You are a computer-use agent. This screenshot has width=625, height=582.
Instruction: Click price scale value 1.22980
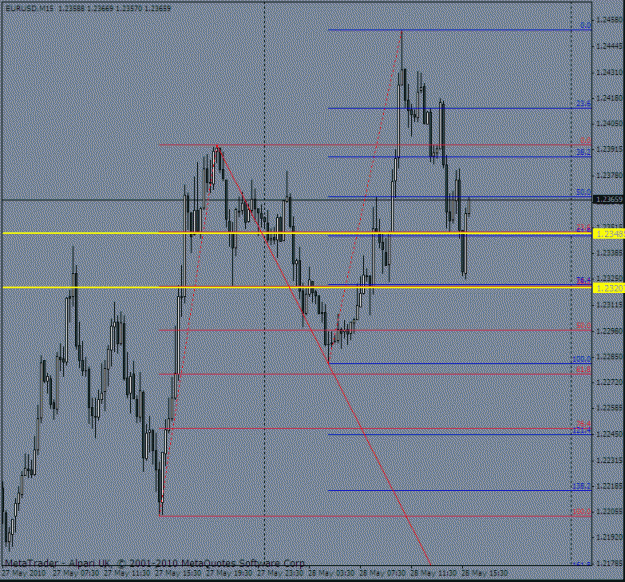point(610,330)
